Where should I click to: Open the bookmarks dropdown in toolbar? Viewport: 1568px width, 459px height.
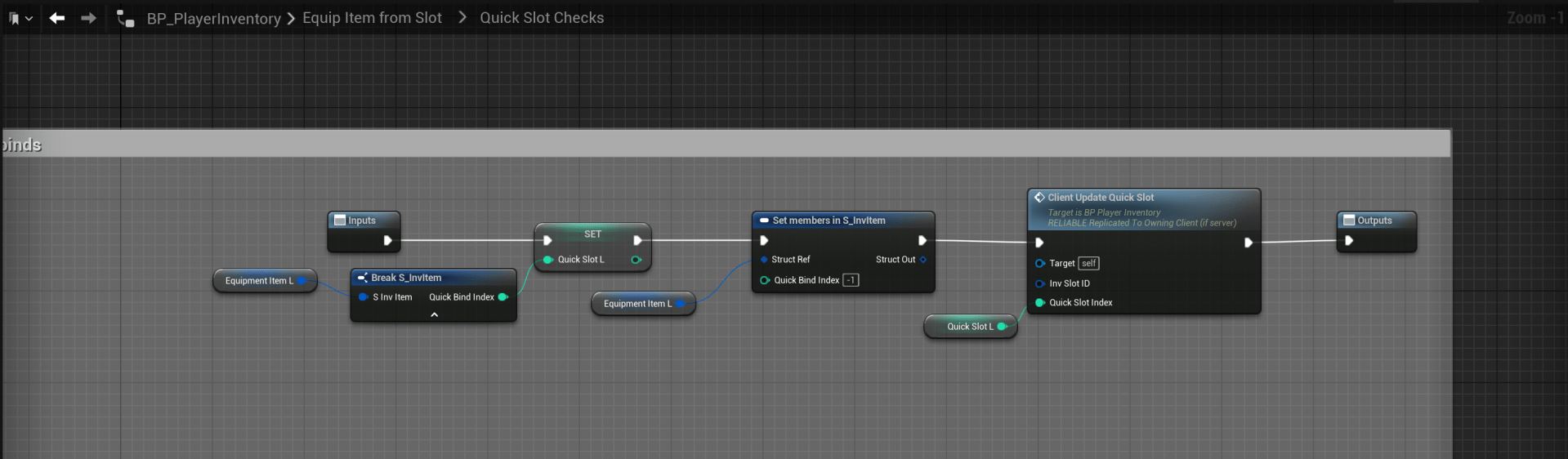20,18
